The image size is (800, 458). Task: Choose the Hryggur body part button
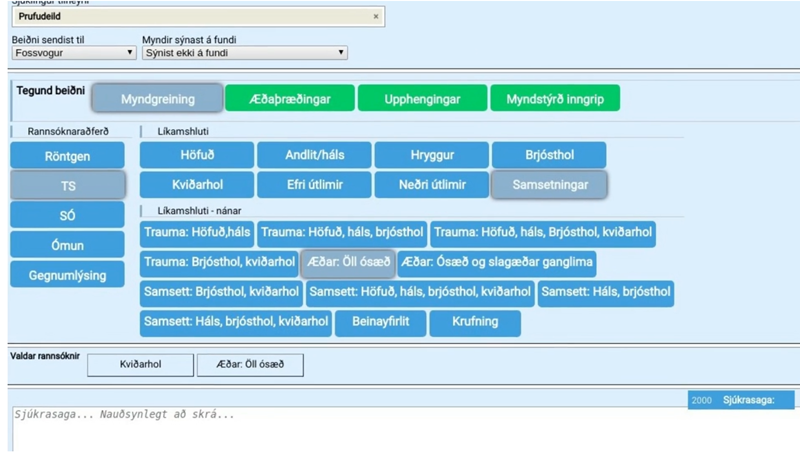tap(432, 155)
